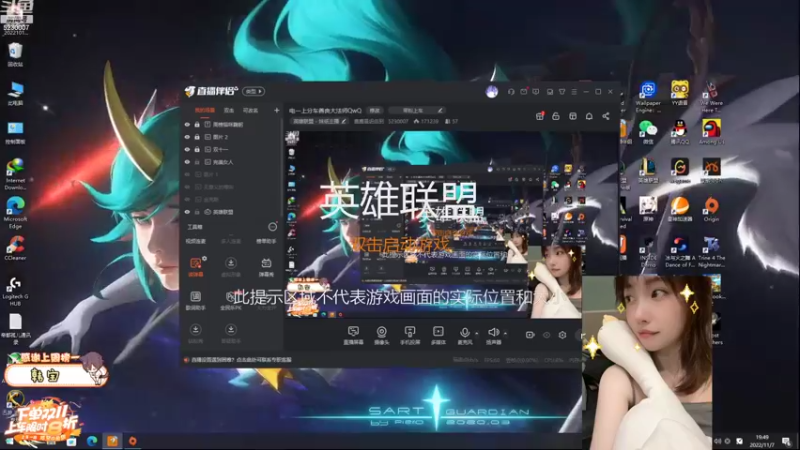Open the gear settings icon beside the preview eye
The height and width of the screenshot is (450, 800).
point(562,335)
